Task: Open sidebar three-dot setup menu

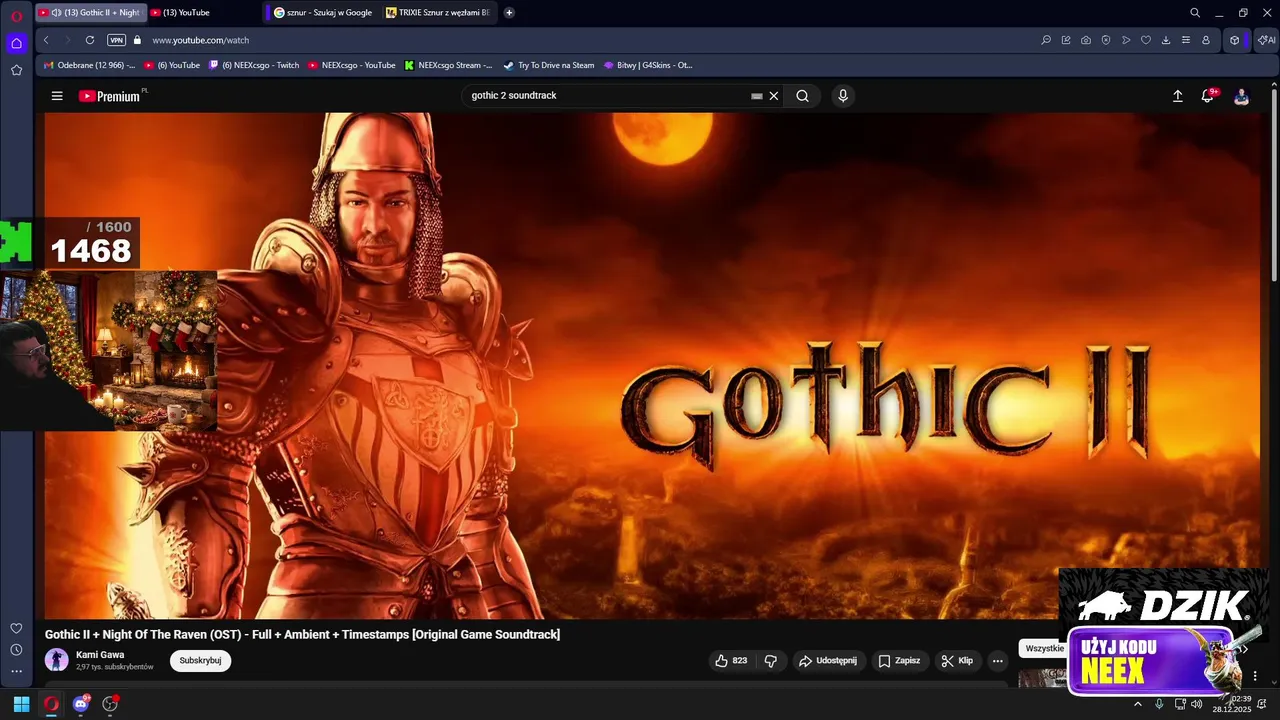Action: (16, 672)
